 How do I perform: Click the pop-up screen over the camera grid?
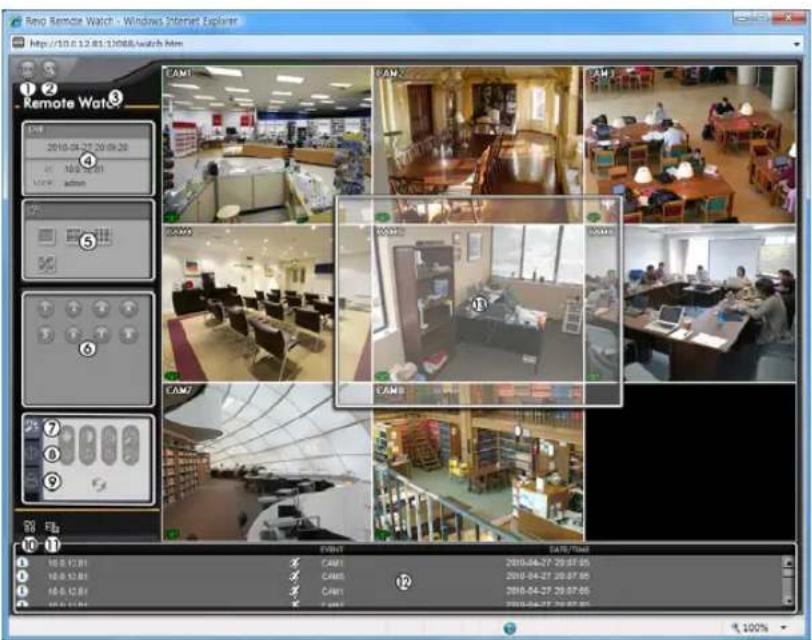tap(478, 301)
